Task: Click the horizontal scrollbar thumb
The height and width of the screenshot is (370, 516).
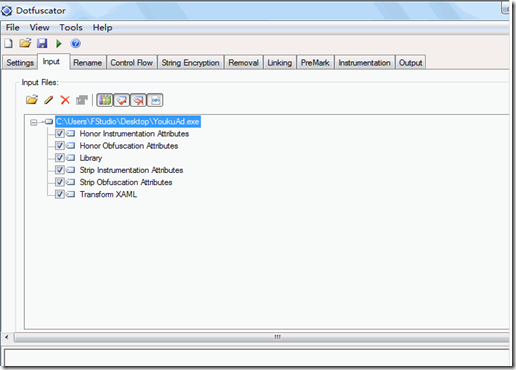Action: (x=261, y=337)
